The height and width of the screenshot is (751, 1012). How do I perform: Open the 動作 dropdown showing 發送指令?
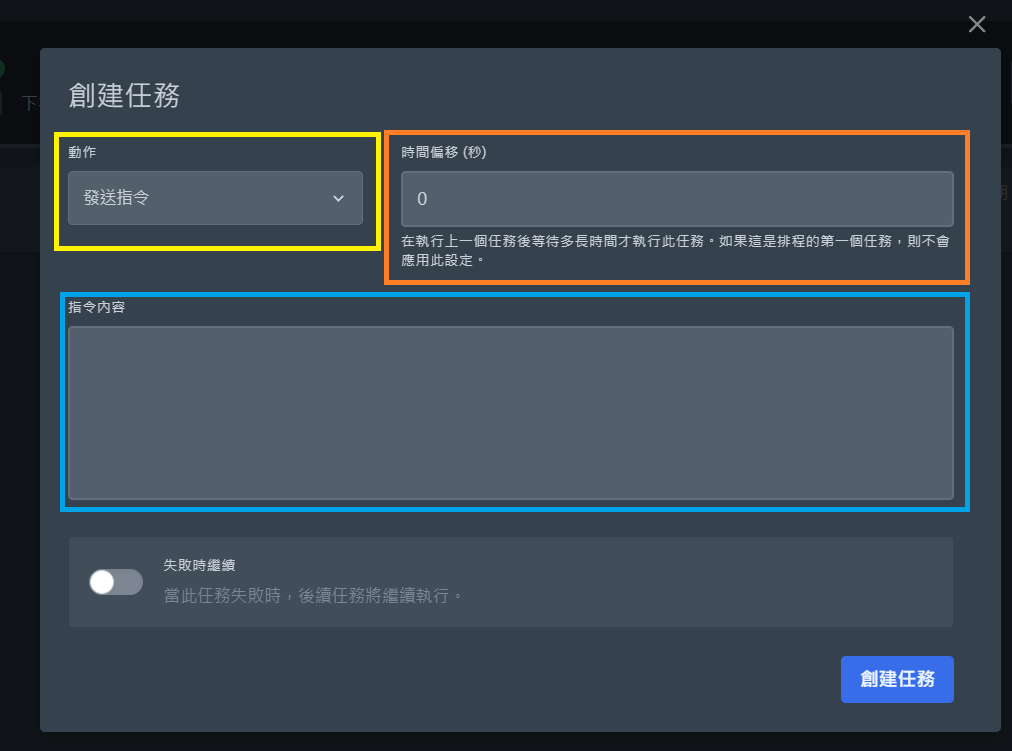coord(215,198)
